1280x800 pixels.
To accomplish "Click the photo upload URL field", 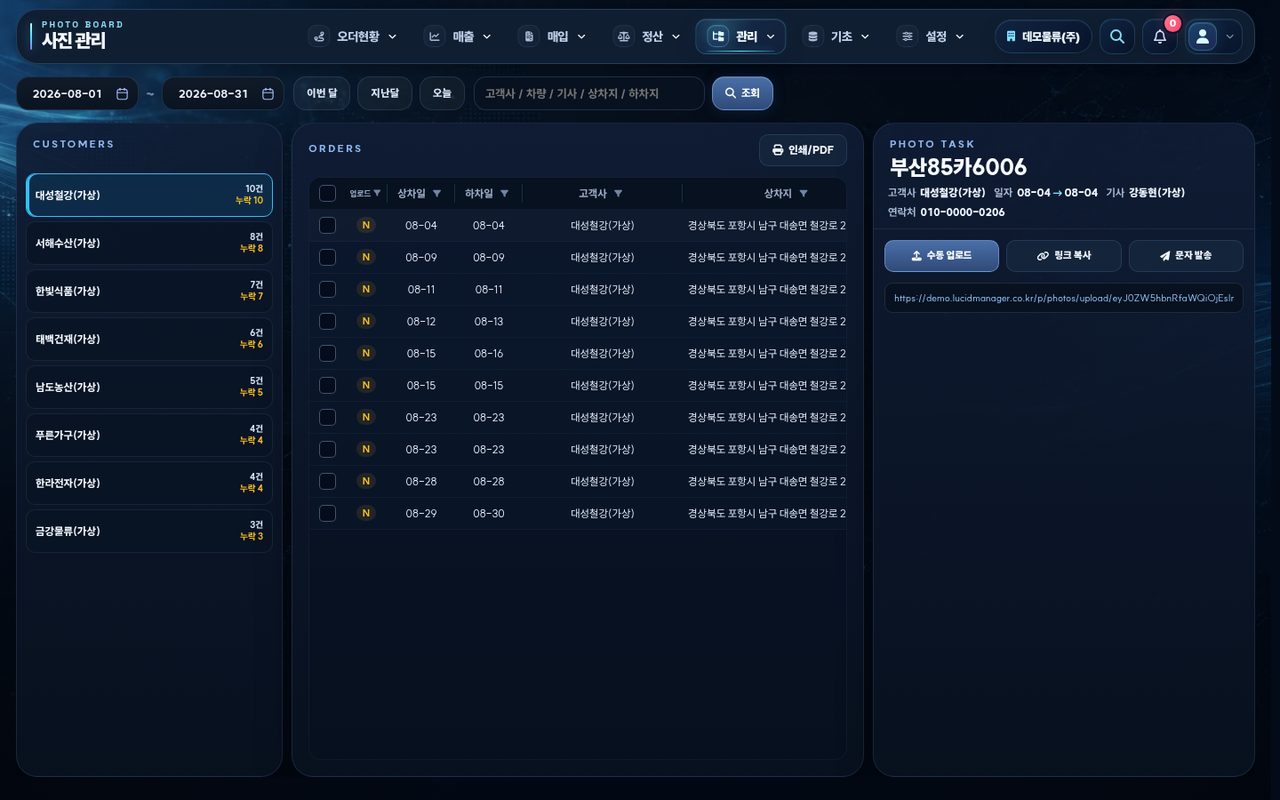I will point(1064,298).
